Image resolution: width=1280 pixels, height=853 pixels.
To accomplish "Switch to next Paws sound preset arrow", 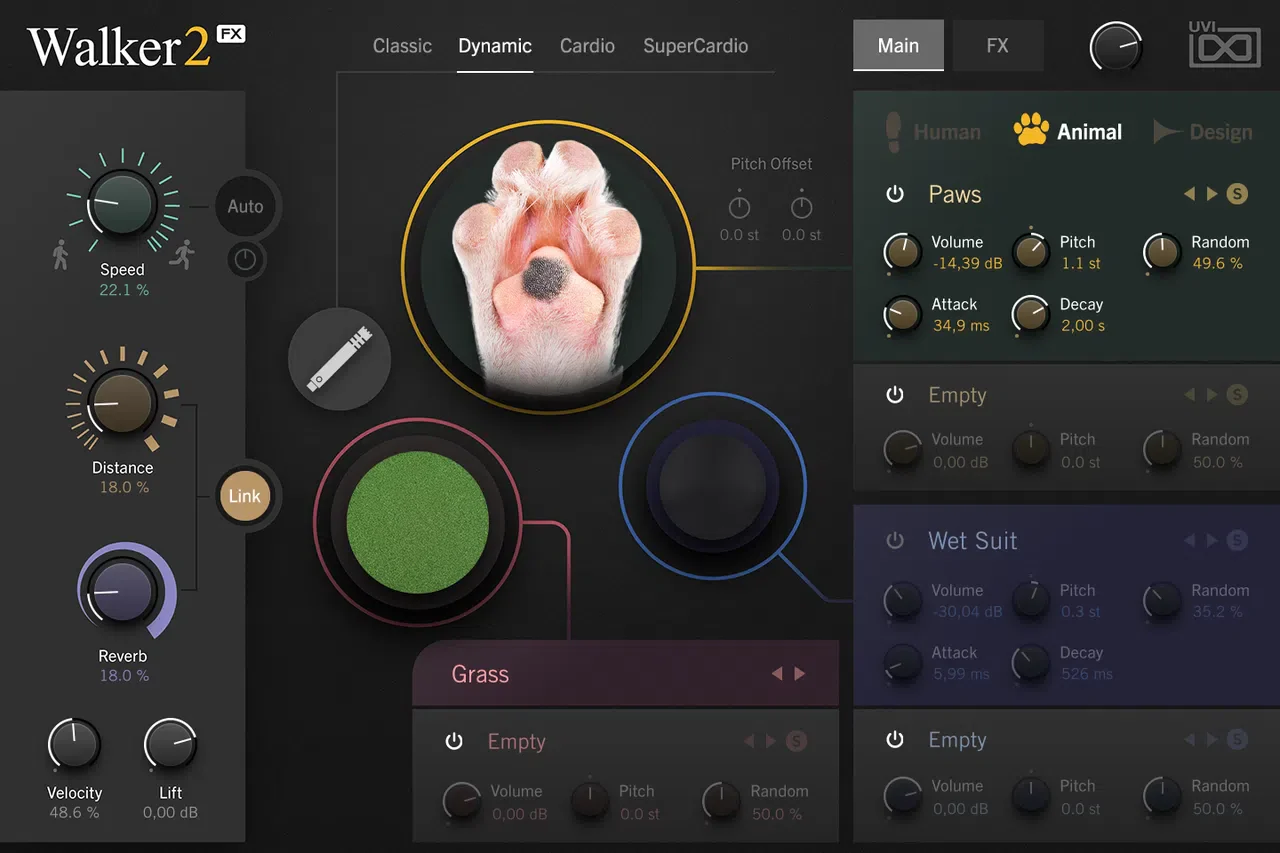I will pos(1212,194).
